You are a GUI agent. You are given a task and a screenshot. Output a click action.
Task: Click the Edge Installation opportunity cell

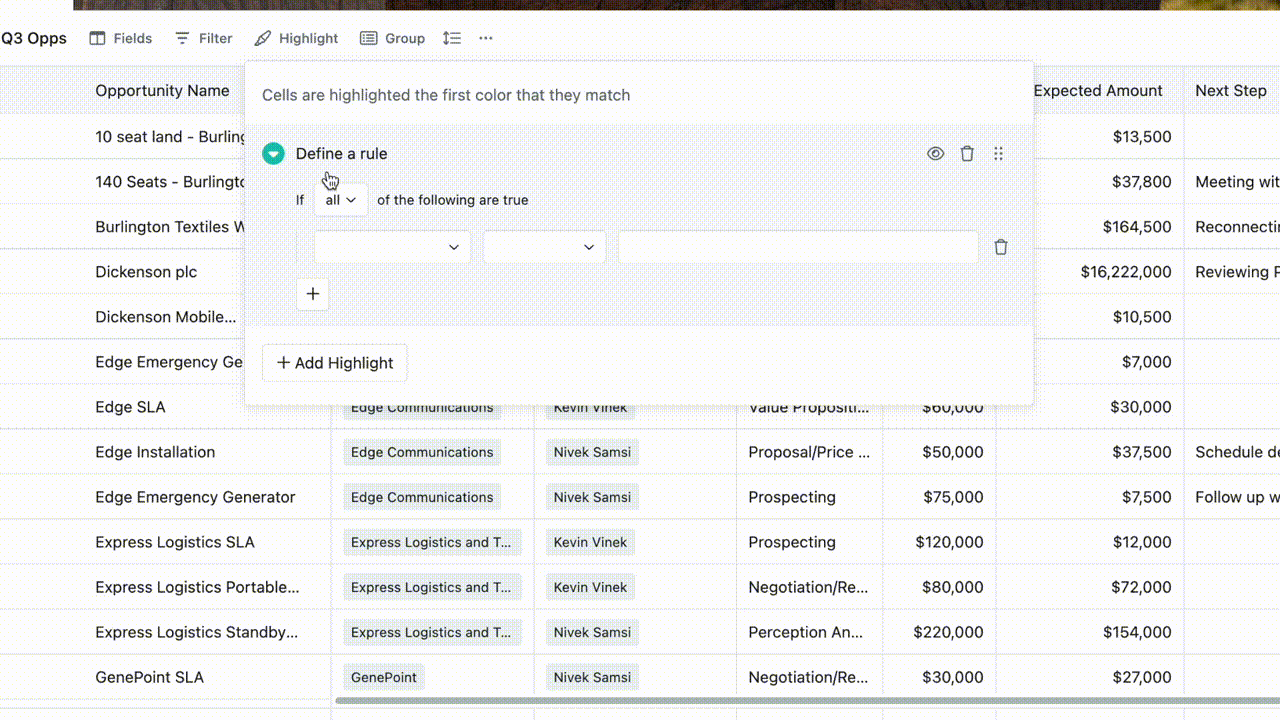tap(155, 452)
